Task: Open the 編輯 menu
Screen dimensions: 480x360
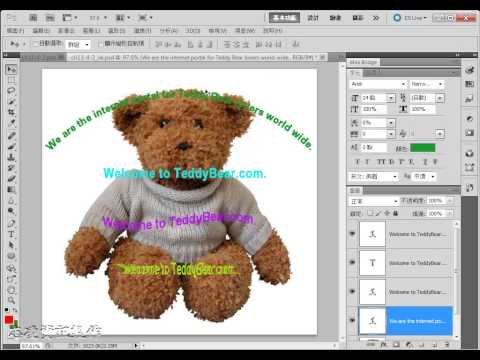Action: click(41, 31)
